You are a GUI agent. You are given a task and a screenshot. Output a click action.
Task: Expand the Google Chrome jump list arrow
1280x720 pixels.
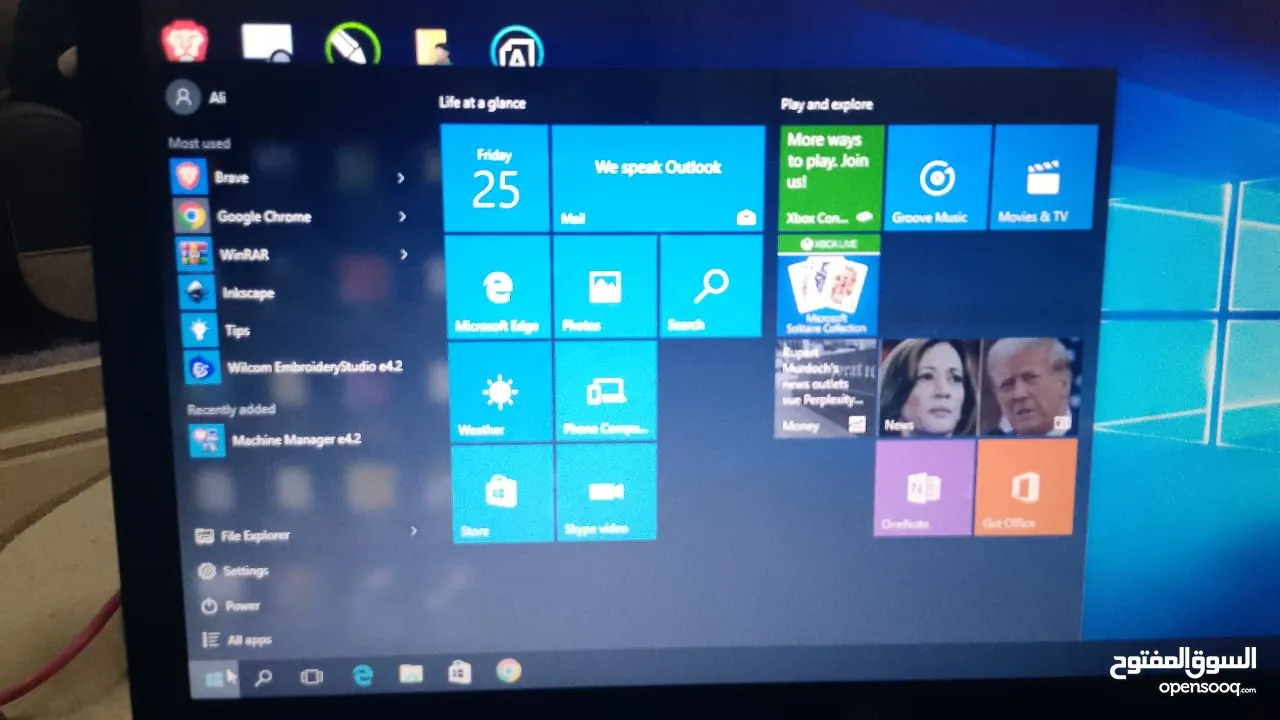(402, 216)
